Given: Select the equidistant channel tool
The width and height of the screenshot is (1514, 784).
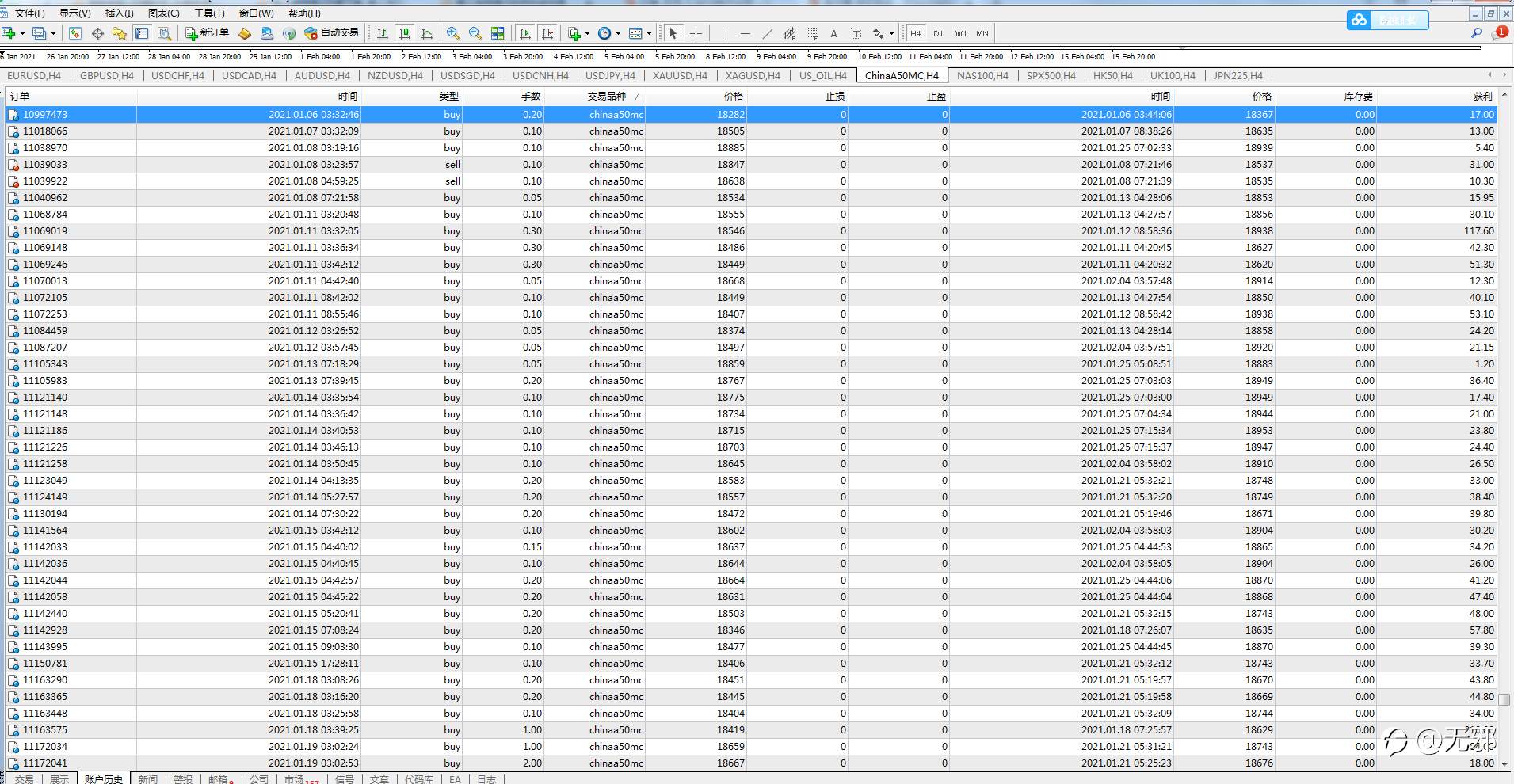Looking at the screenshot, I should [x=789, y=33].
